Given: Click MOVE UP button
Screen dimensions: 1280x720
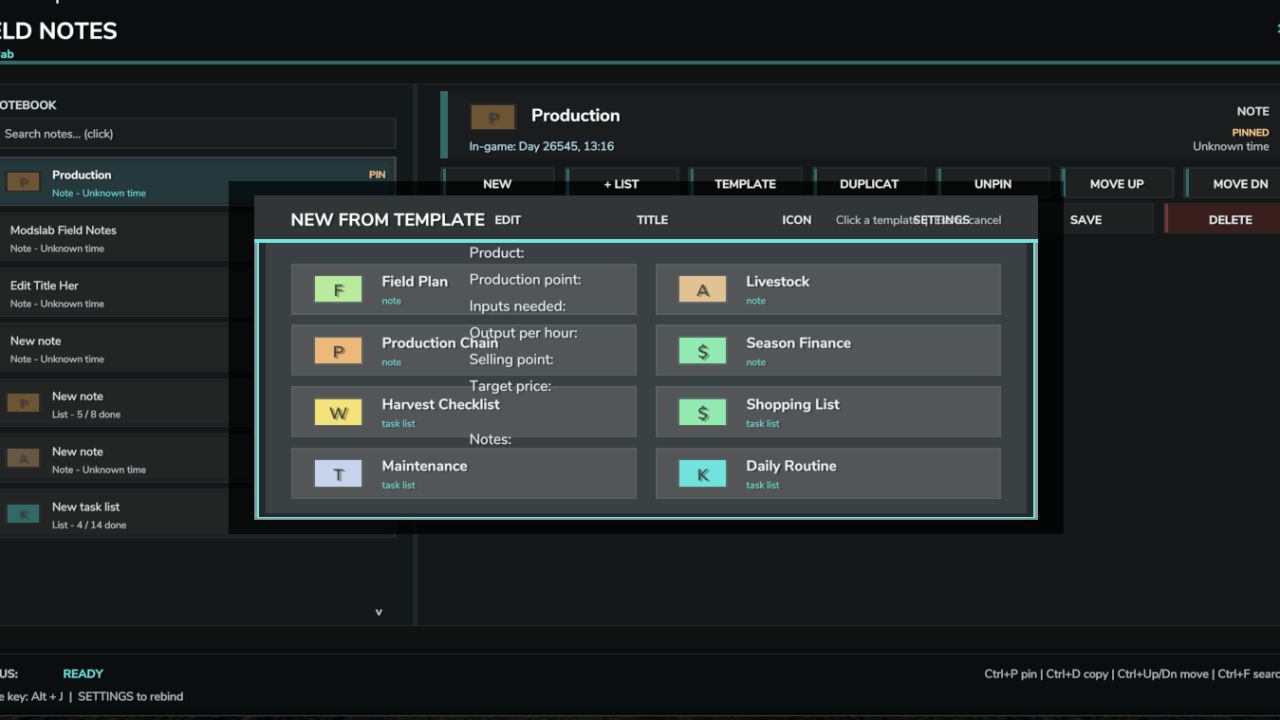Looking at the screenshot, I should pos(1117,184).
